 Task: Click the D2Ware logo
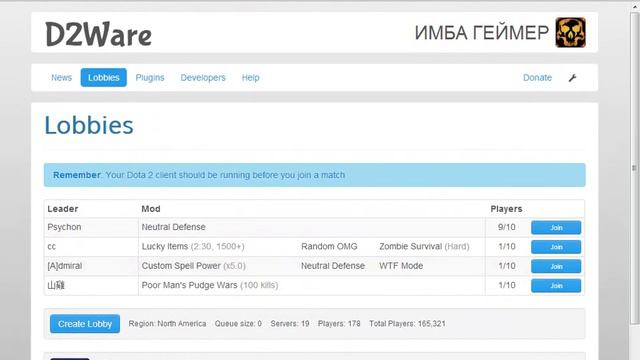[98, 34]
